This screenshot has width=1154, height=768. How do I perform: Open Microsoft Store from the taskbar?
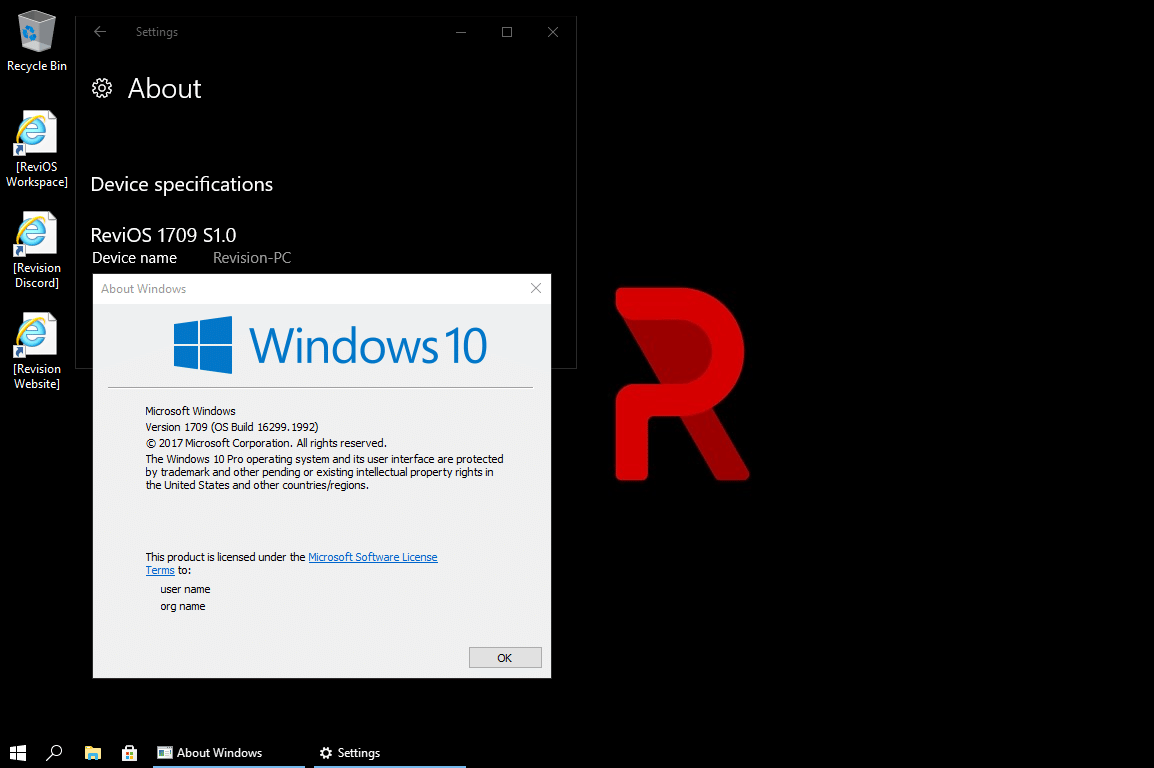point(130,753)
